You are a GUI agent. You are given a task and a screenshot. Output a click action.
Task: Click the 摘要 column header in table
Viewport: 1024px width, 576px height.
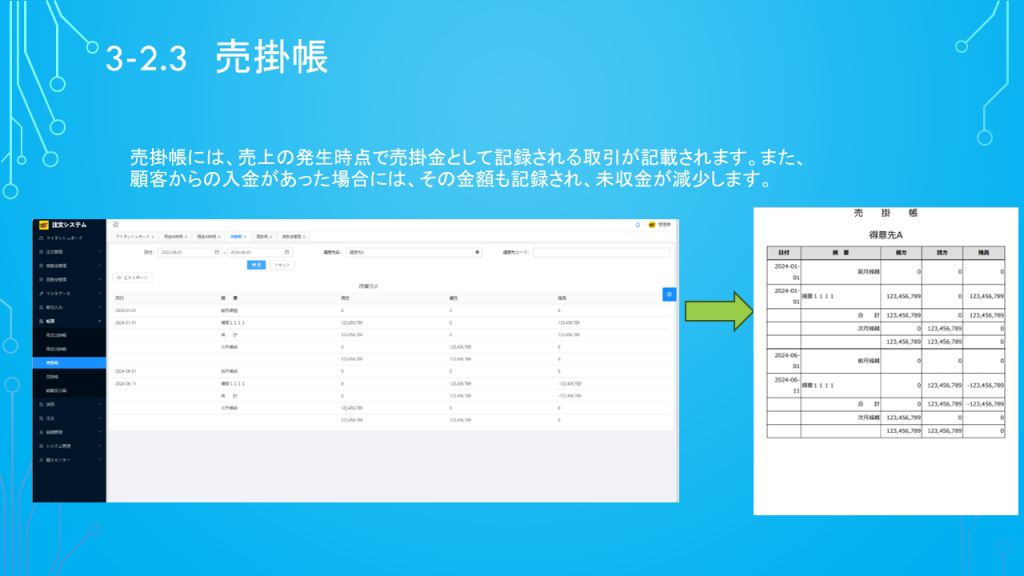tap(229, 298)
